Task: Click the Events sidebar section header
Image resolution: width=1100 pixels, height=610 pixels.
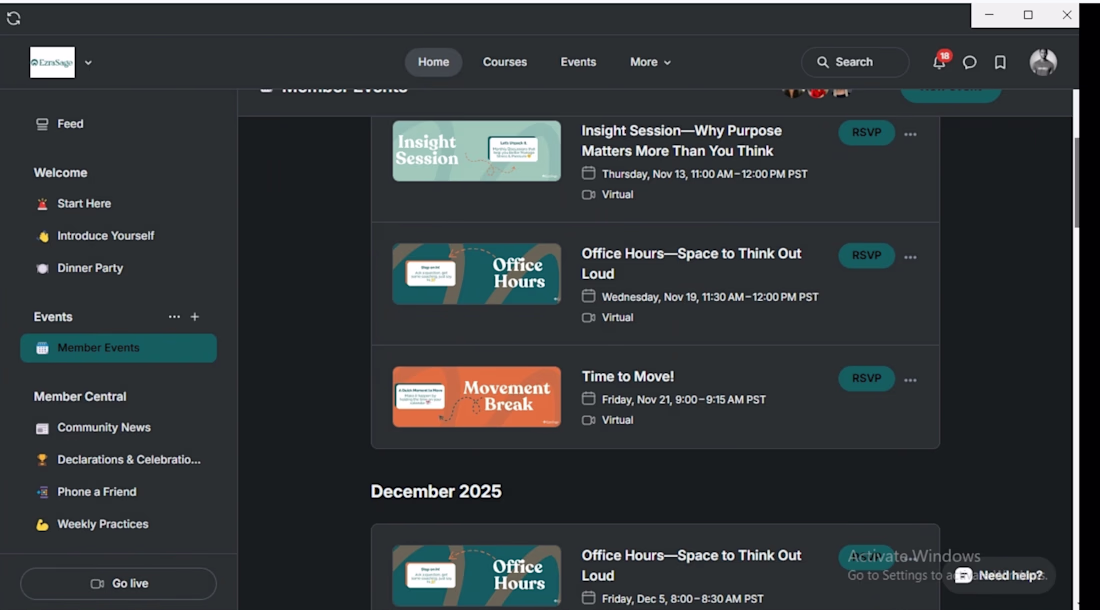Action: pyautogui.click(x=53, y=317)
